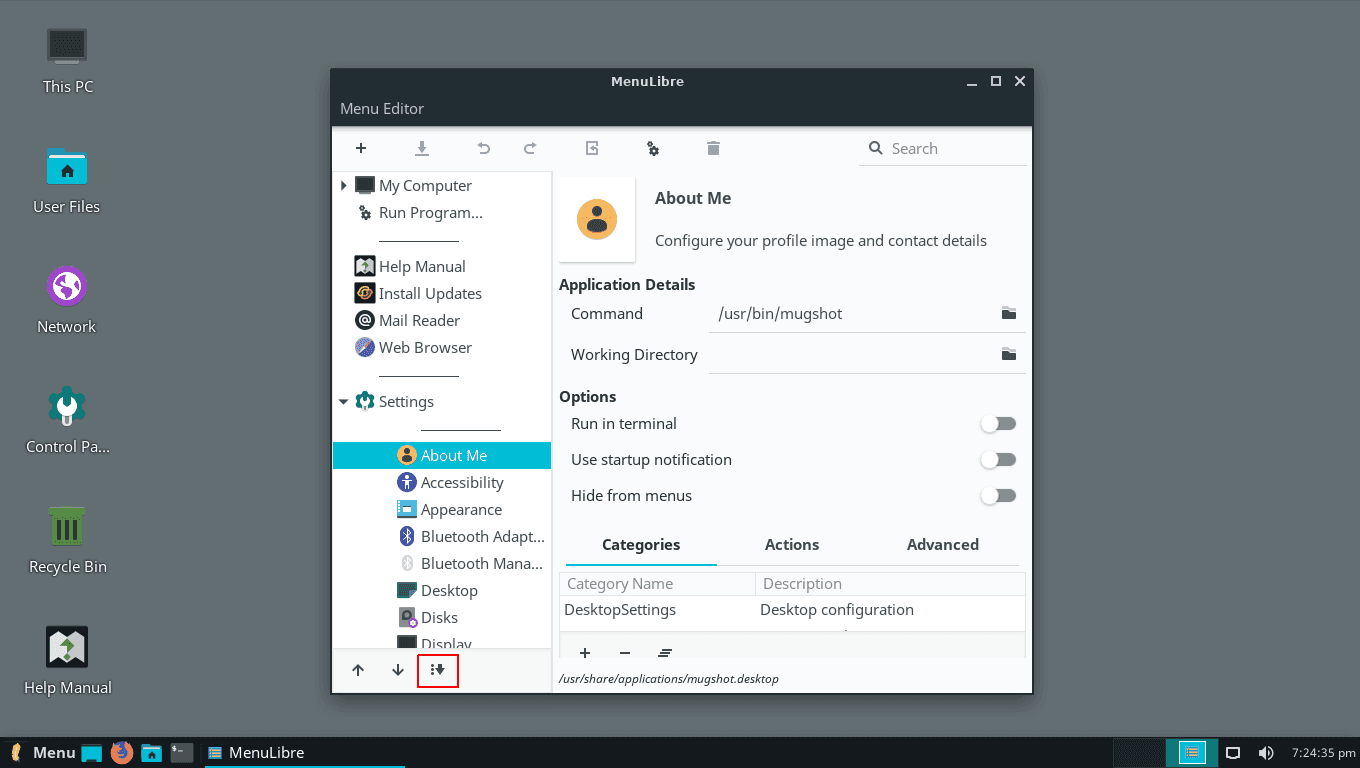Open the folder browser for Command field
Viewport: 1360px width, 768px height.
(x=1008, y=313)
